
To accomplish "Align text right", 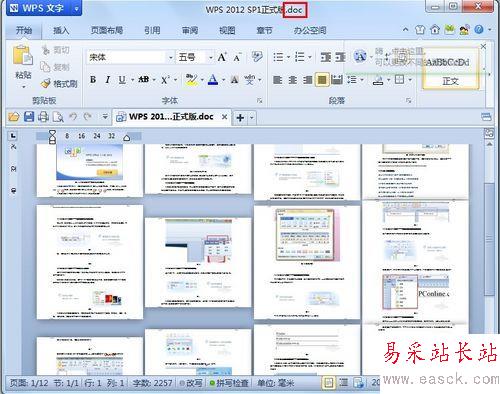I will (307, 80).
